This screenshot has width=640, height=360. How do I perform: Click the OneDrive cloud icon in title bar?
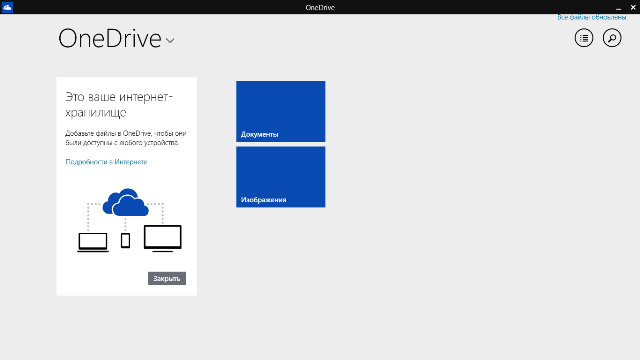coord(7,7)
